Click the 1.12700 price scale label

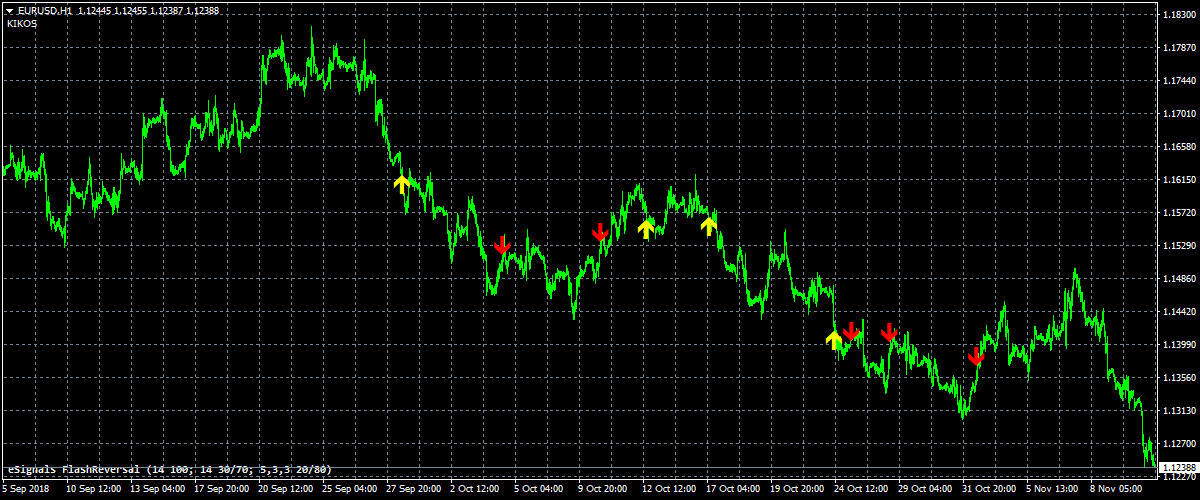1180,444
